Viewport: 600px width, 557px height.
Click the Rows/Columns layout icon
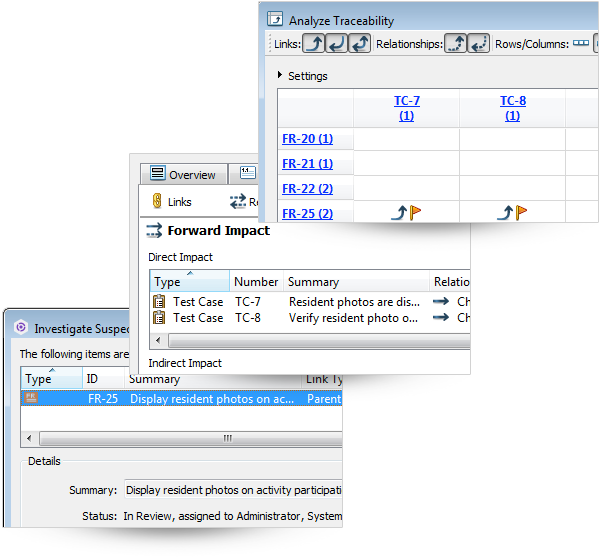pos(581,43)
